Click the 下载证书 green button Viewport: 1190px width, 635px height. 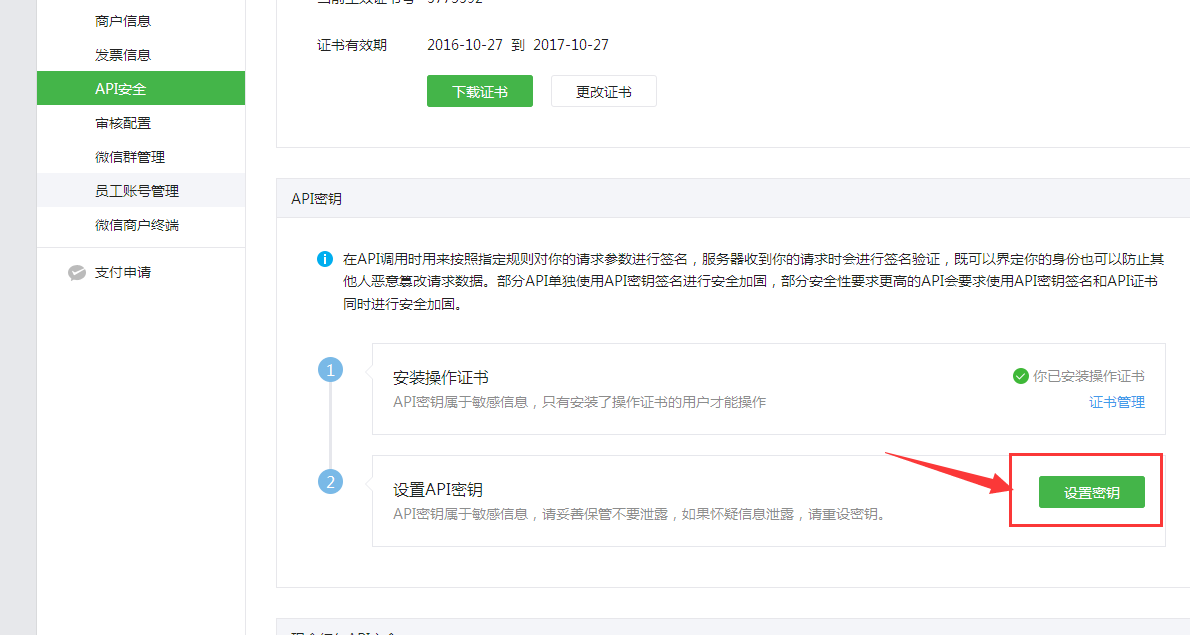[479, 90]
